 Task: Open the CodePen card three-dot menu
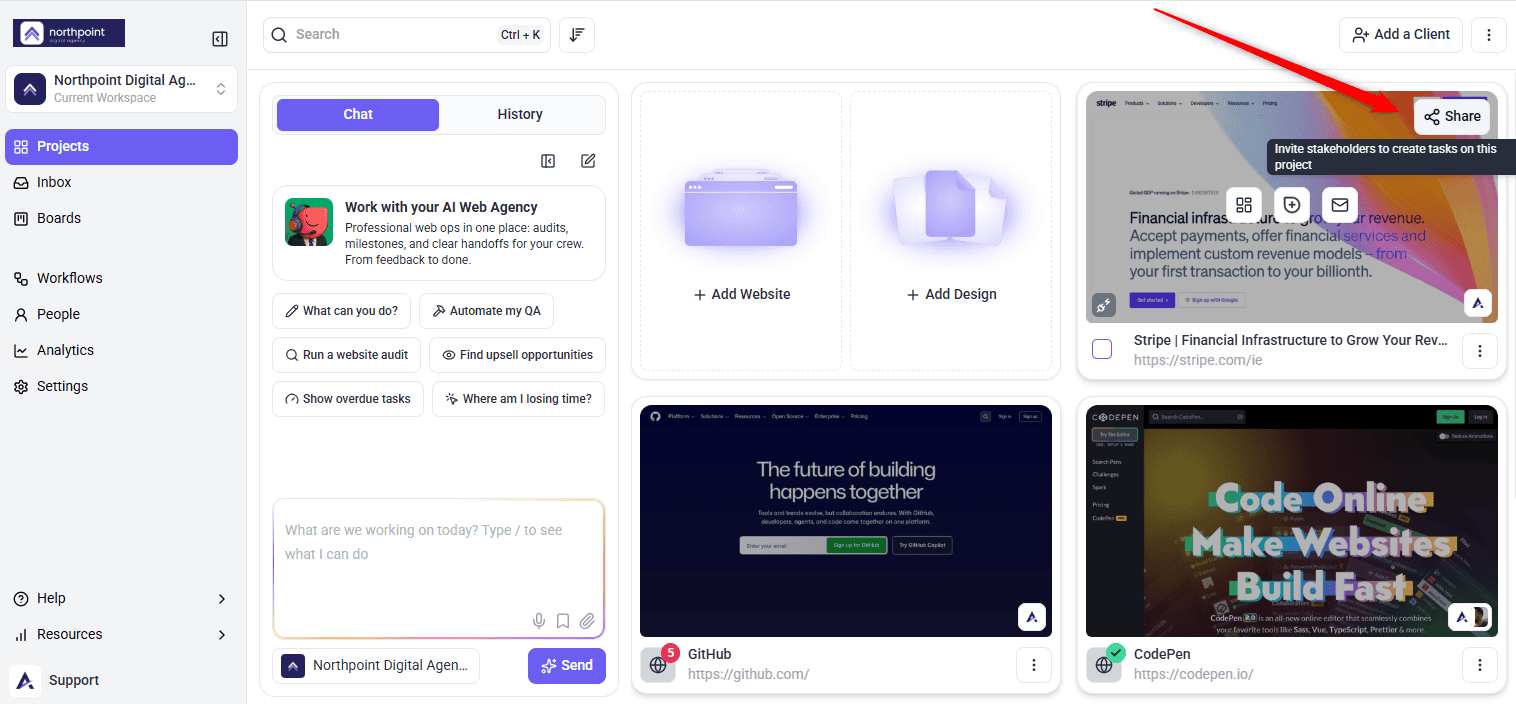click(x=1480, y=665)
